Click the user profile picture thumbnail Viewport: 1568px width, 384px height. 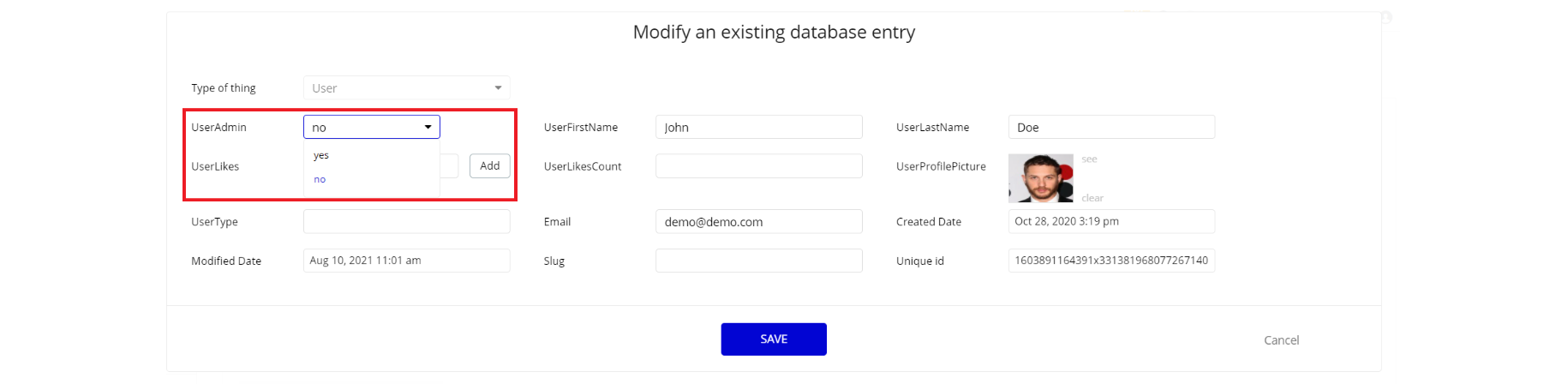(1041, 178)
